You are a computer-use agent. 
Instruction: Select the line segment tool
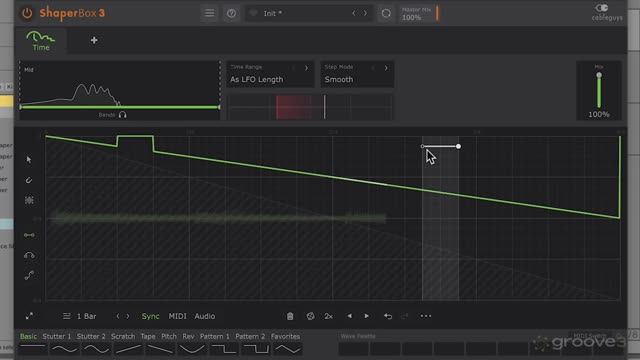[29, 235]
